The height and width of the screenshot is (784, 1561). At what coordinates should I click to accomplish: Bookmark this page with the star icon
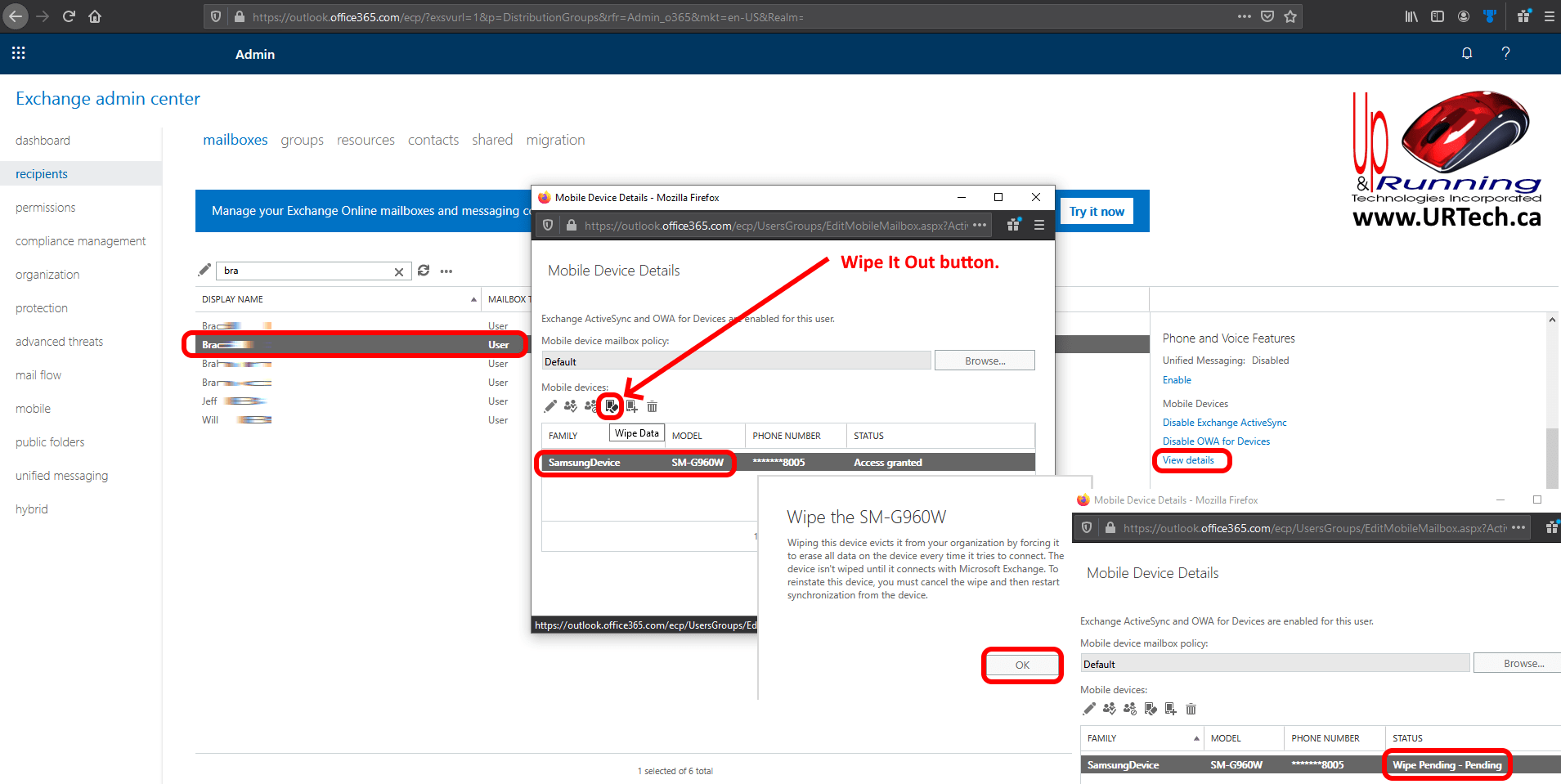1290,16
